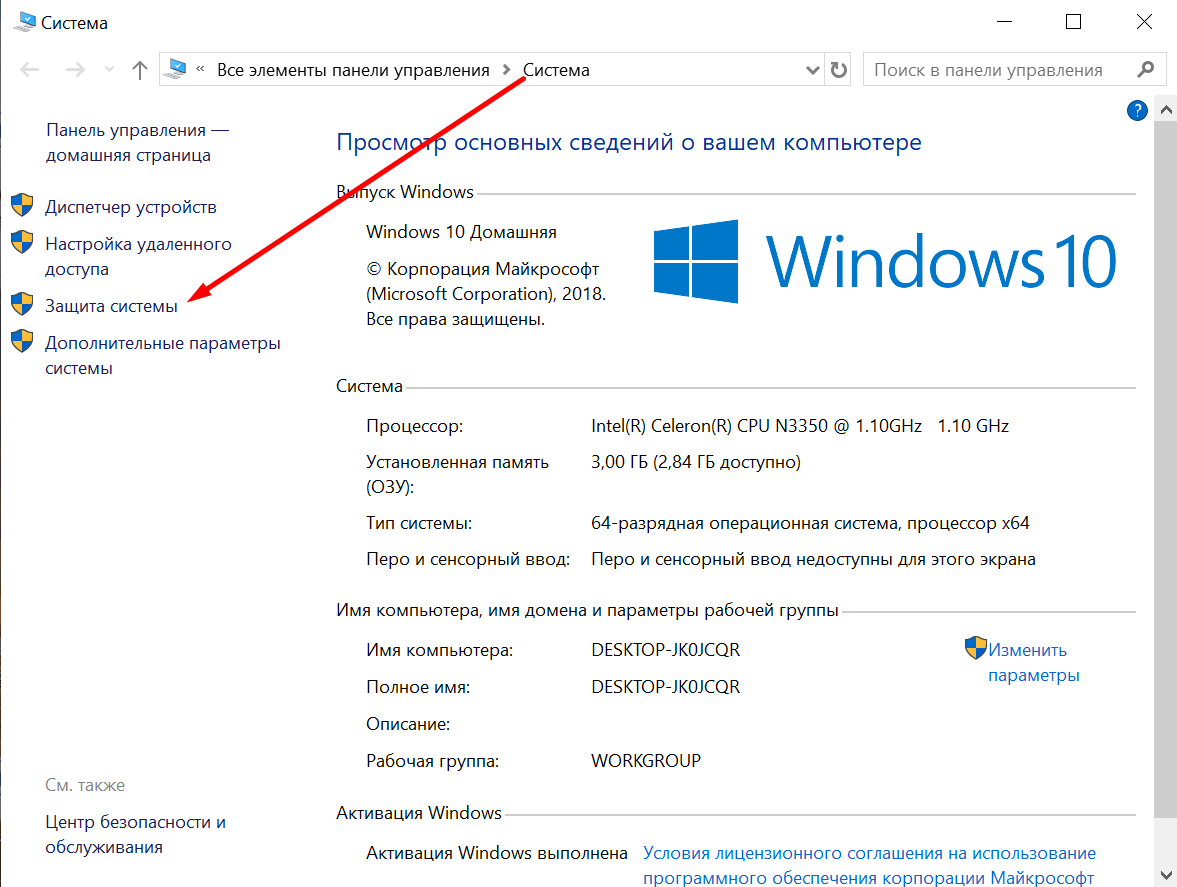Open the recent locations dropdown arrow
Screen dimensions: 1177x887
(x=110, y=70)
